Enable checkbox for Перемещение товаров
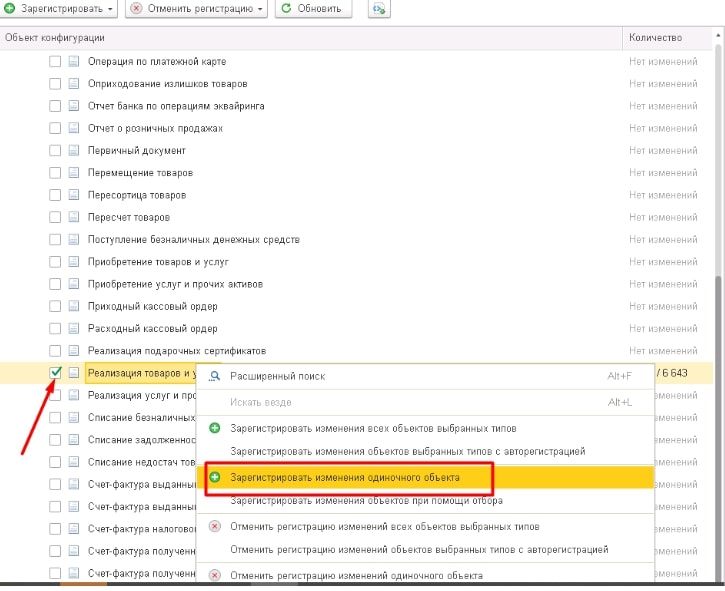725x591 pixels. (55, 173)
